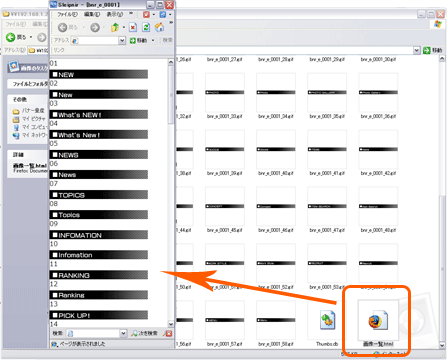Open the ファイル menu in Sleipnir
Image resolution: width=448 pixels, height=360 pixels.
coord(67,14)
